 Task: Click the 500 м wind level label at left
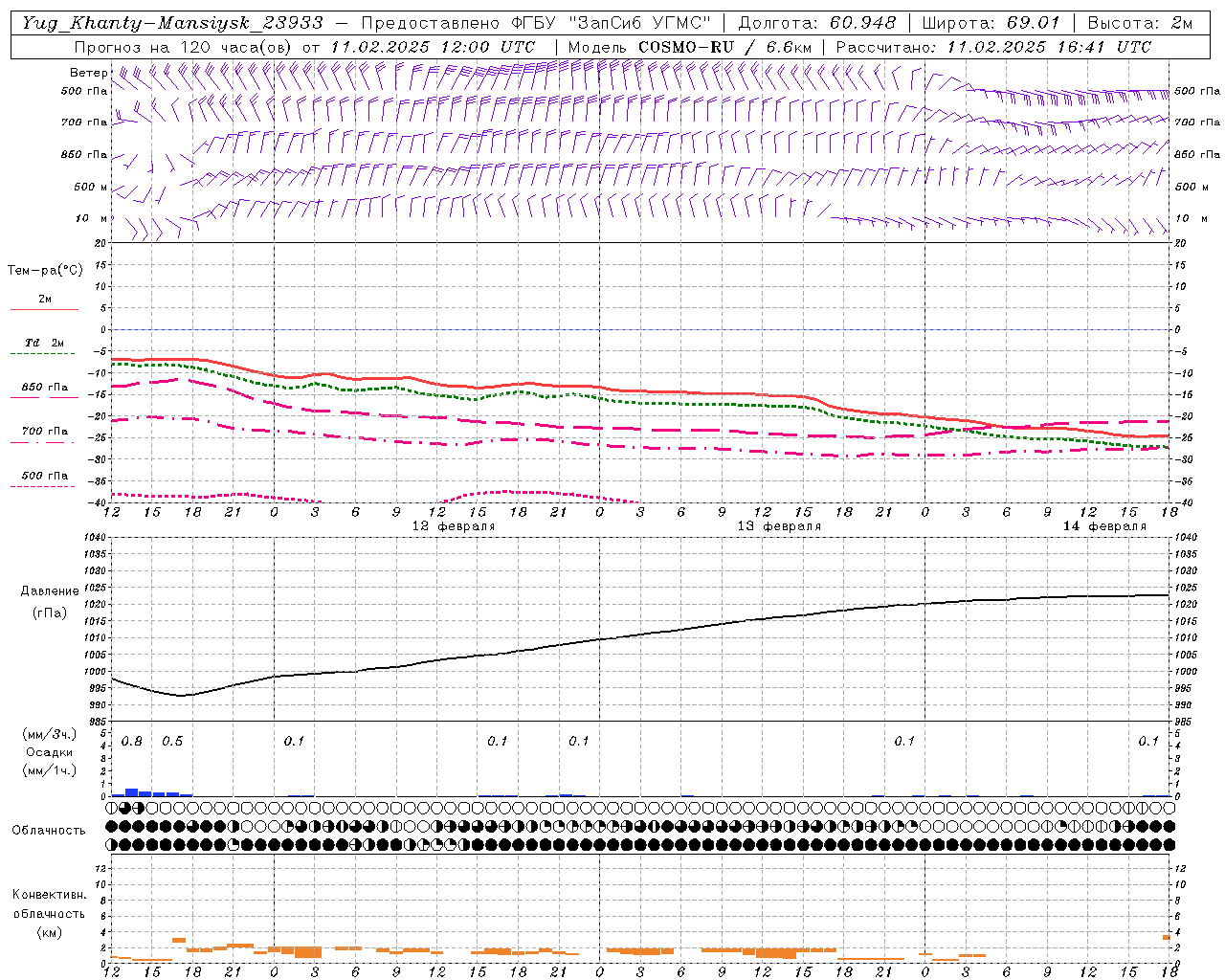pos(91,187)
